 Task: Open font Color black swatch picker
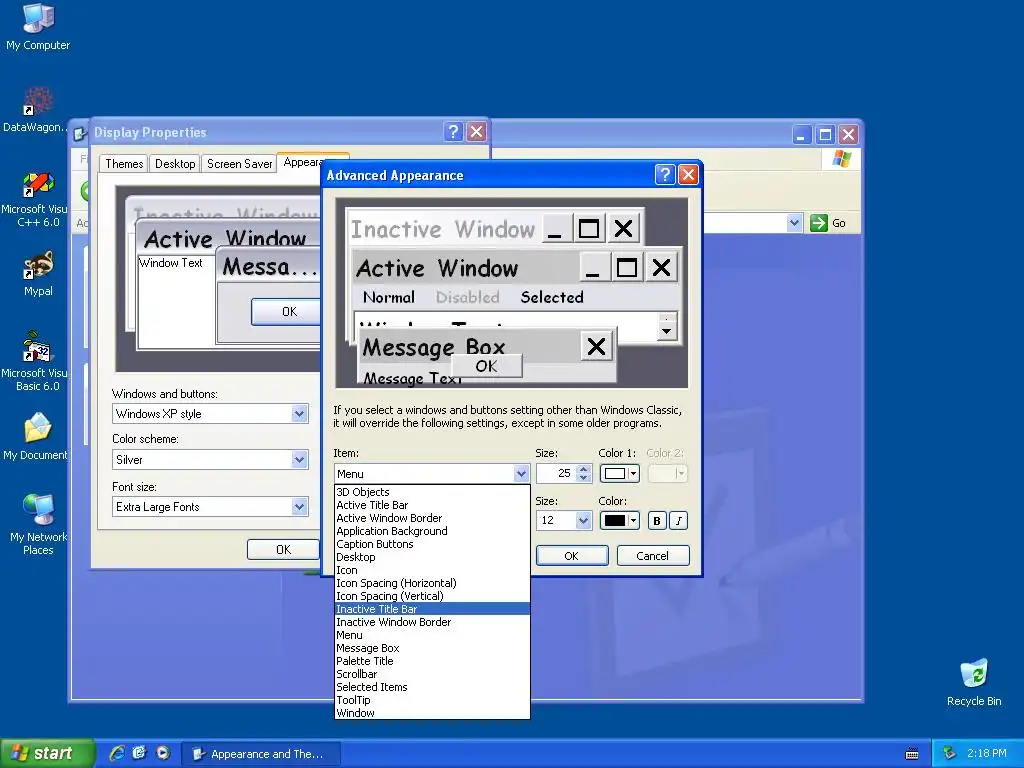pos(619,520)
